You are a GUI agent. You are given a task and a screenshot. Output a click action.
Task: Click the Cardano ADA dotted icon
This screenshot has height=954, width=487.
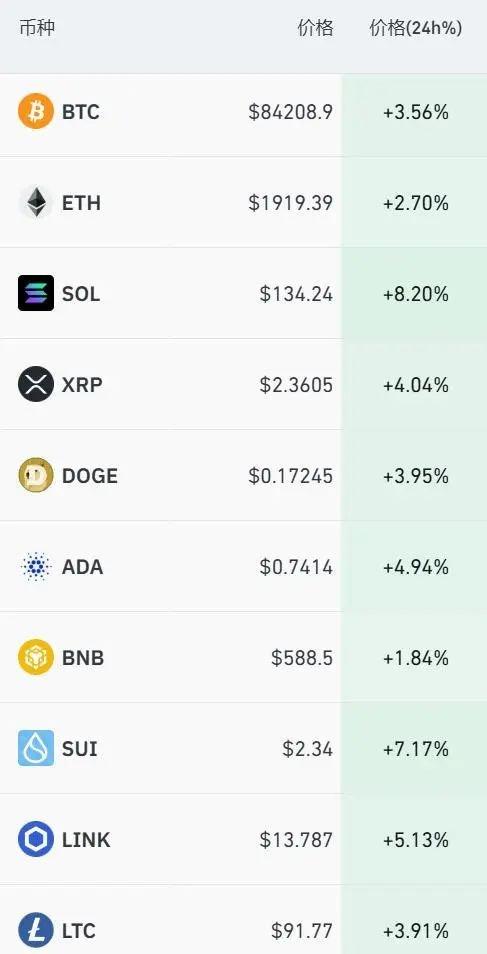[x=36, y=566]
